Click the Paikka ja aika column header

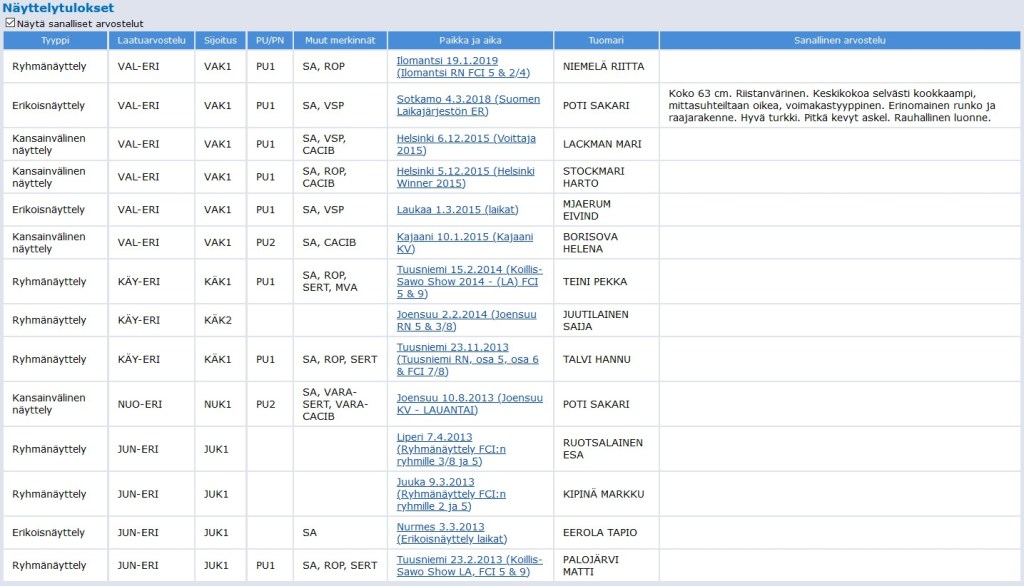pos(470,40)
